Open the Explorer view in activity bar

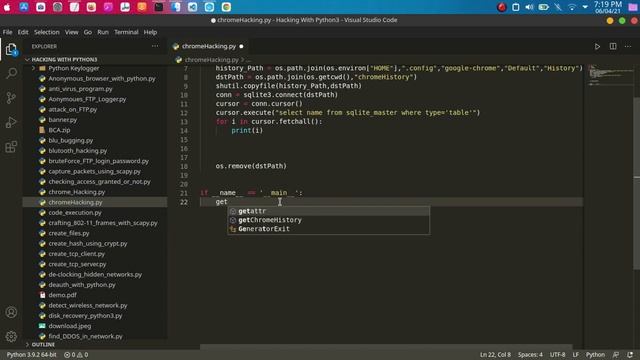click(x=11, y=50)
